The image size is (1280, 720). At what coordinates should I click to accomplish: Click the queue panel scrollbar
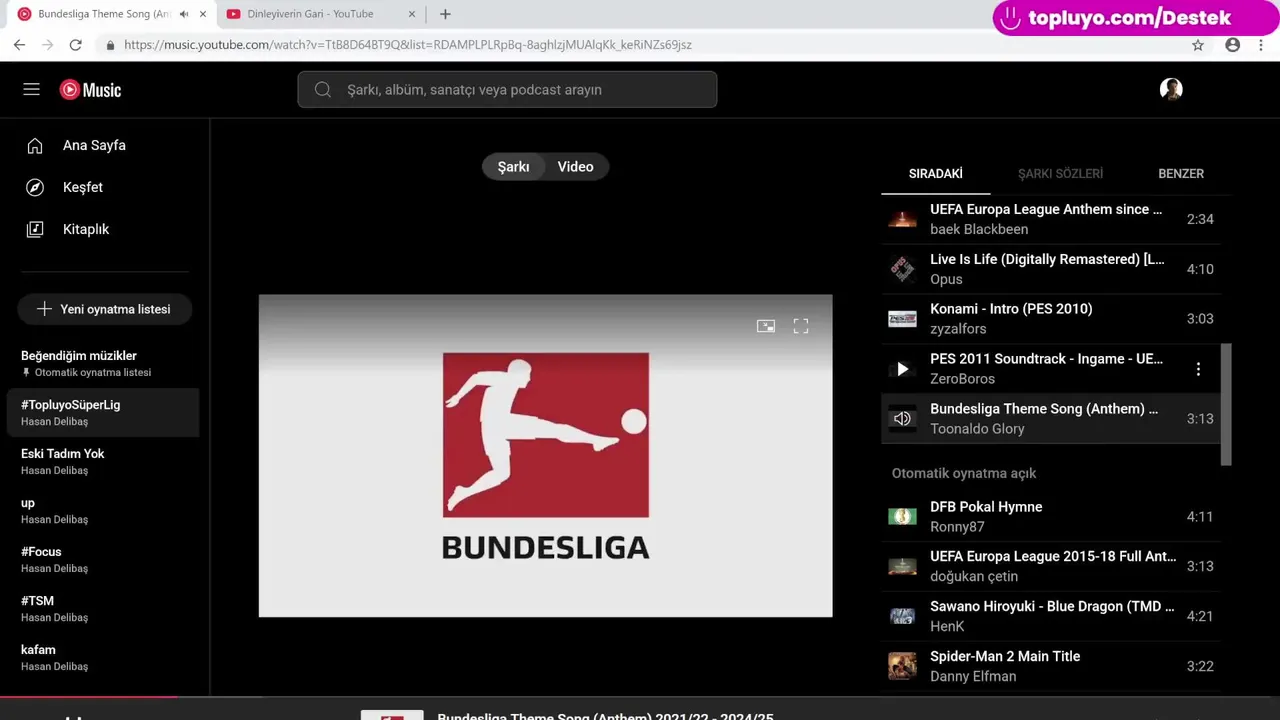click(1227, 404)
